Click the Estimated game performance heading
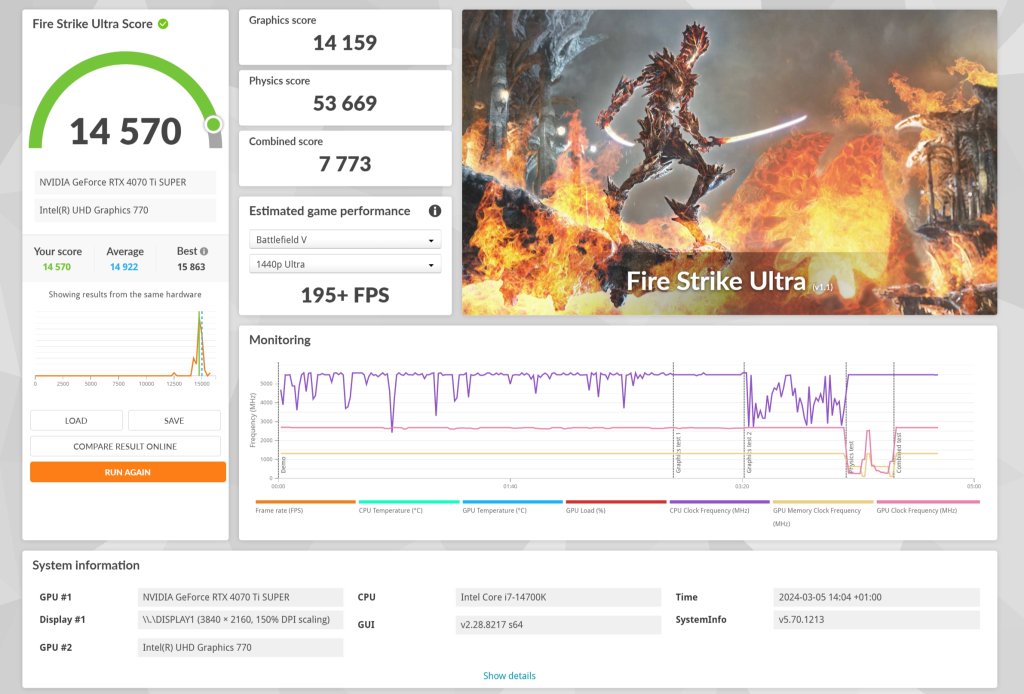Viewport: 1024px width, 694px height. point(329,211)
